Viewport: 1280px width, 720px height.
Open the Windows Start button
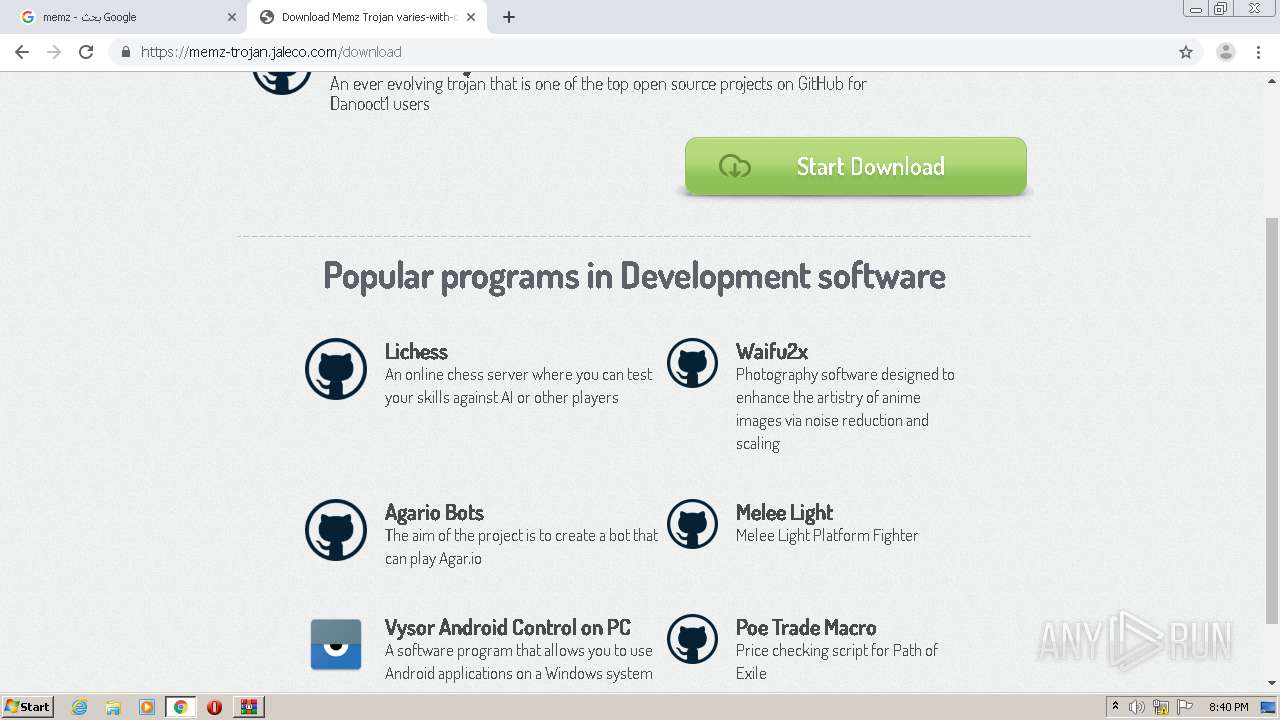27,707
